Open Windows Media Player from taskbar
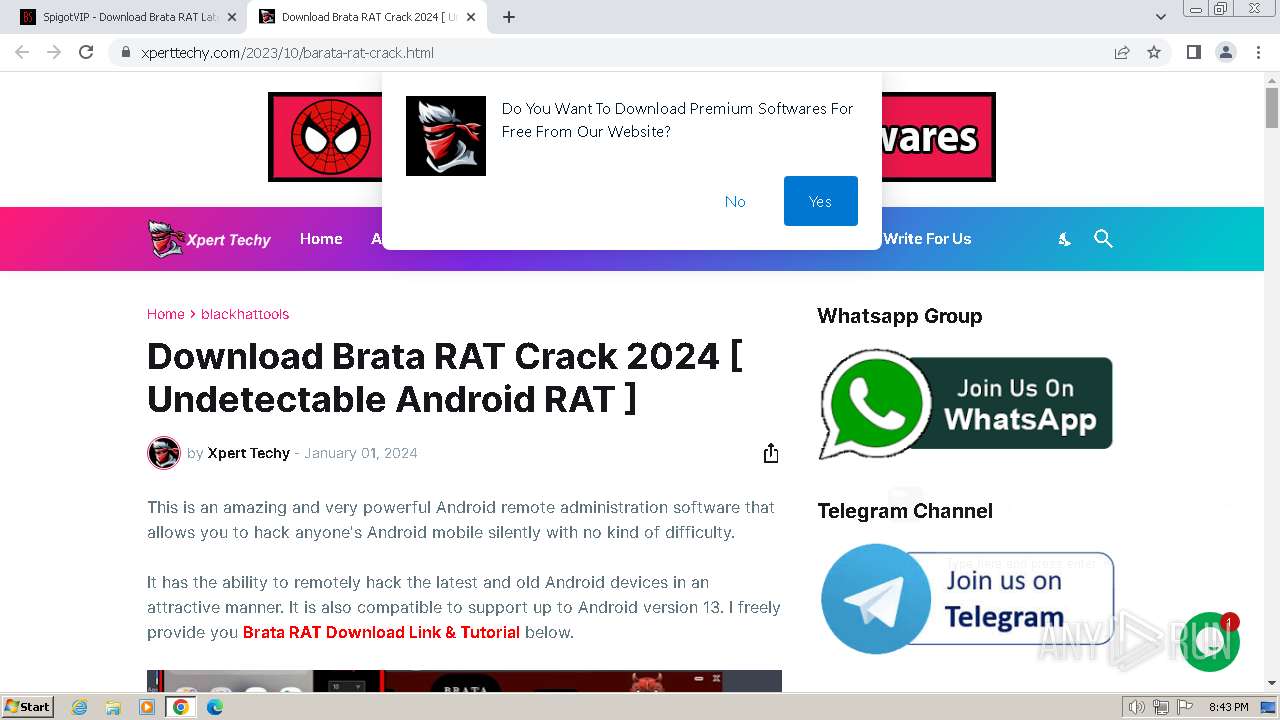1280x720 pixels. [147, 707]
